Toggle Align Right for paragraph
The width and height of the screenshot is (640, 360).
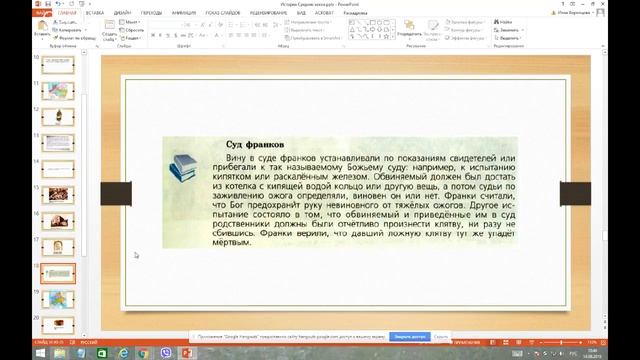click(x=246, y=36)
